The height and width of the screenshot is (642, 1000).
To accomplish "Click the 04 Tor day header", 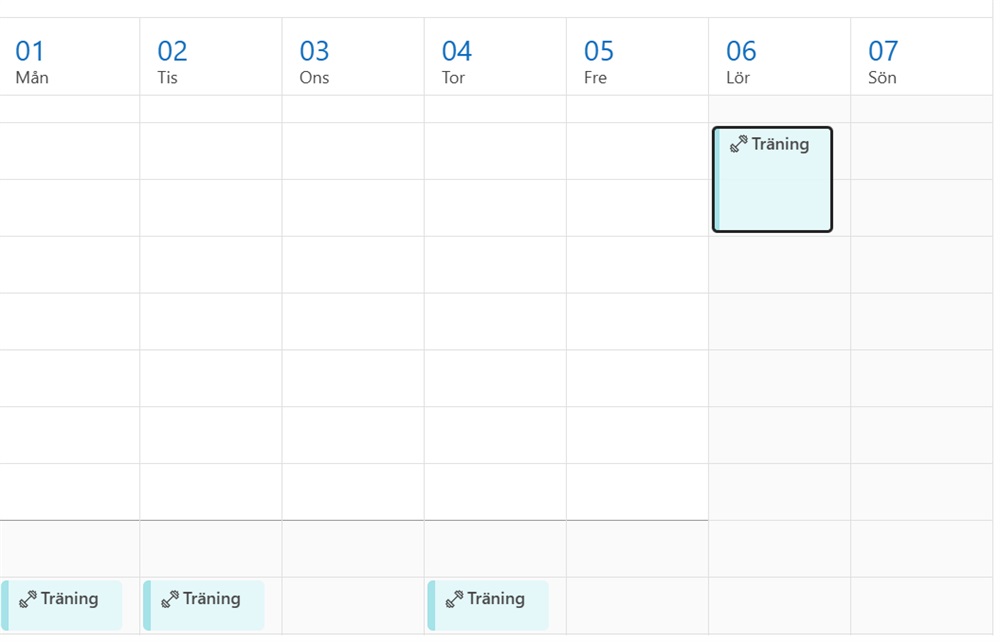I will (456, 60).
